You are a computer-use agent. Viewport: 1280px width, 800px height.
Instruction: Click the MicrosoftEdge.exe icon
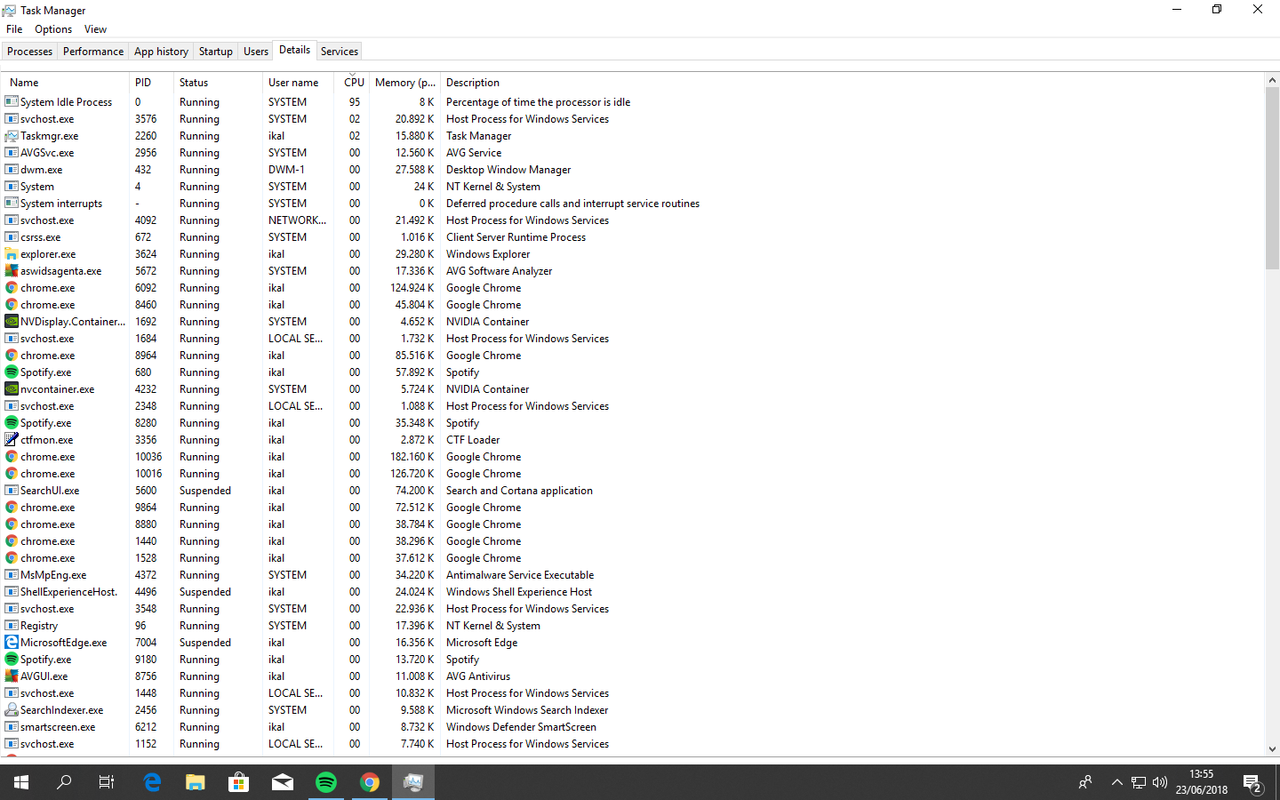click(x=12, y=643)
